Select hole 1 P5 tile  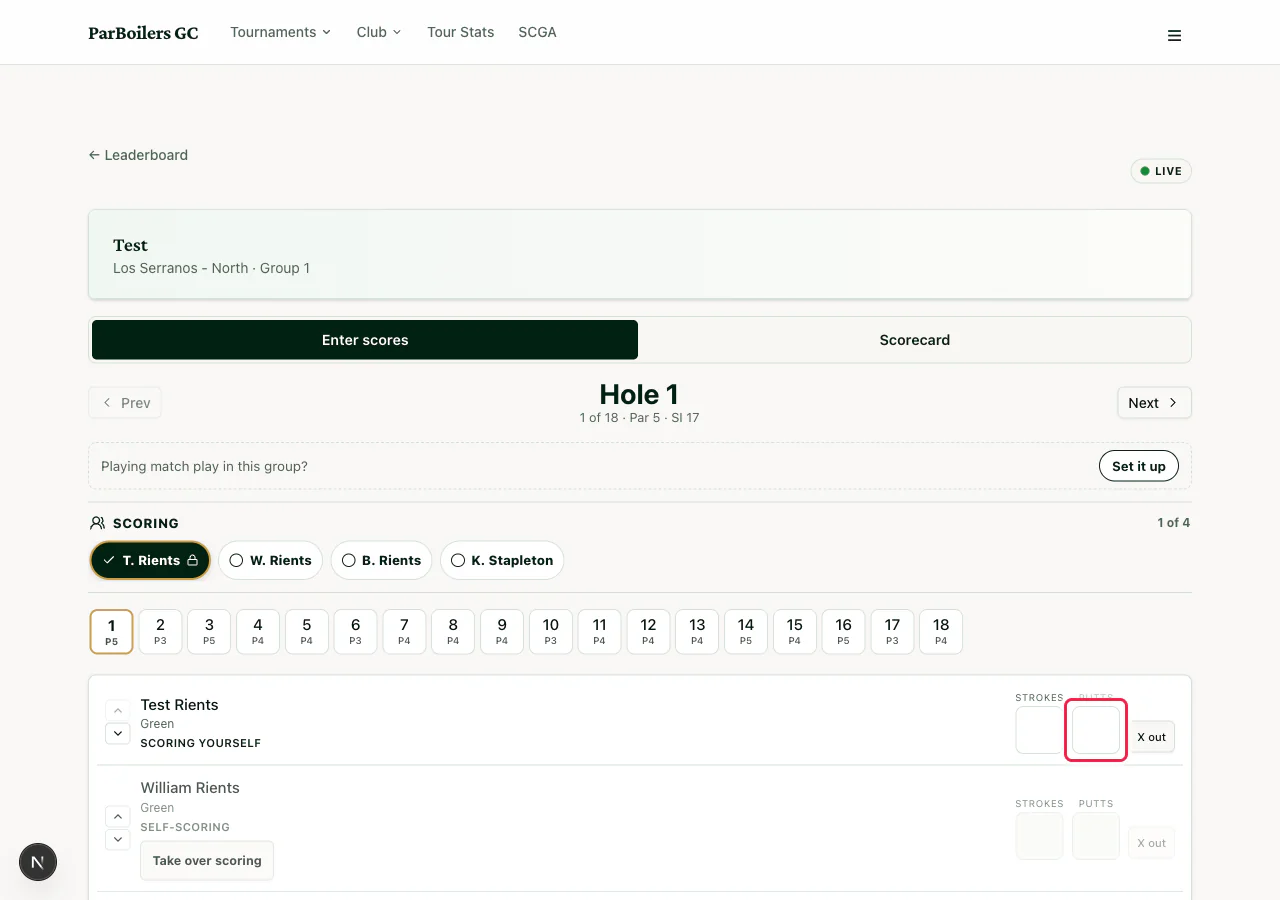coord(111,632)
